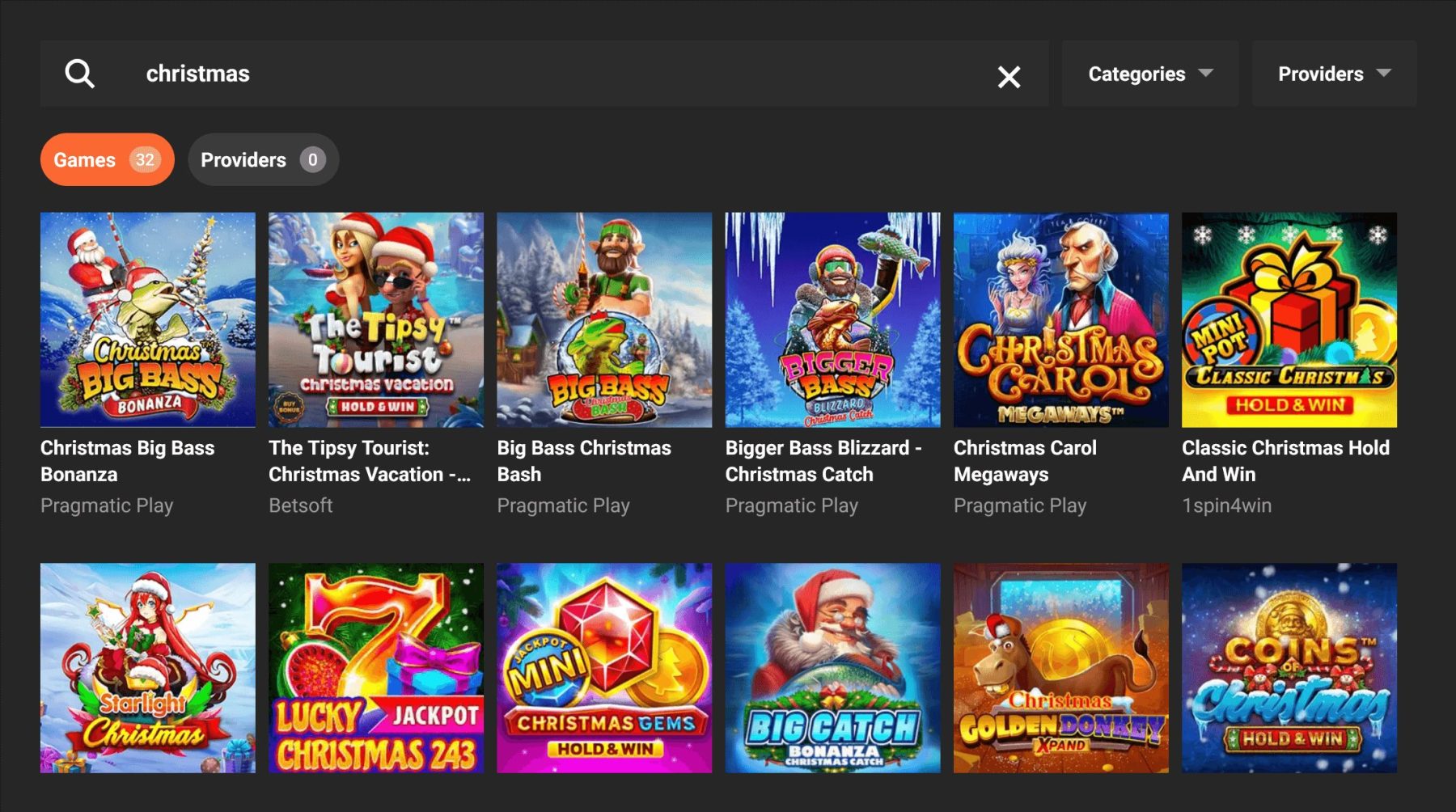The width and height of the screenshot is (1456, 812).
Task: Launch Big Catch Bonanza Christmas Catch thumbnail
Action: tap(832, 668)
